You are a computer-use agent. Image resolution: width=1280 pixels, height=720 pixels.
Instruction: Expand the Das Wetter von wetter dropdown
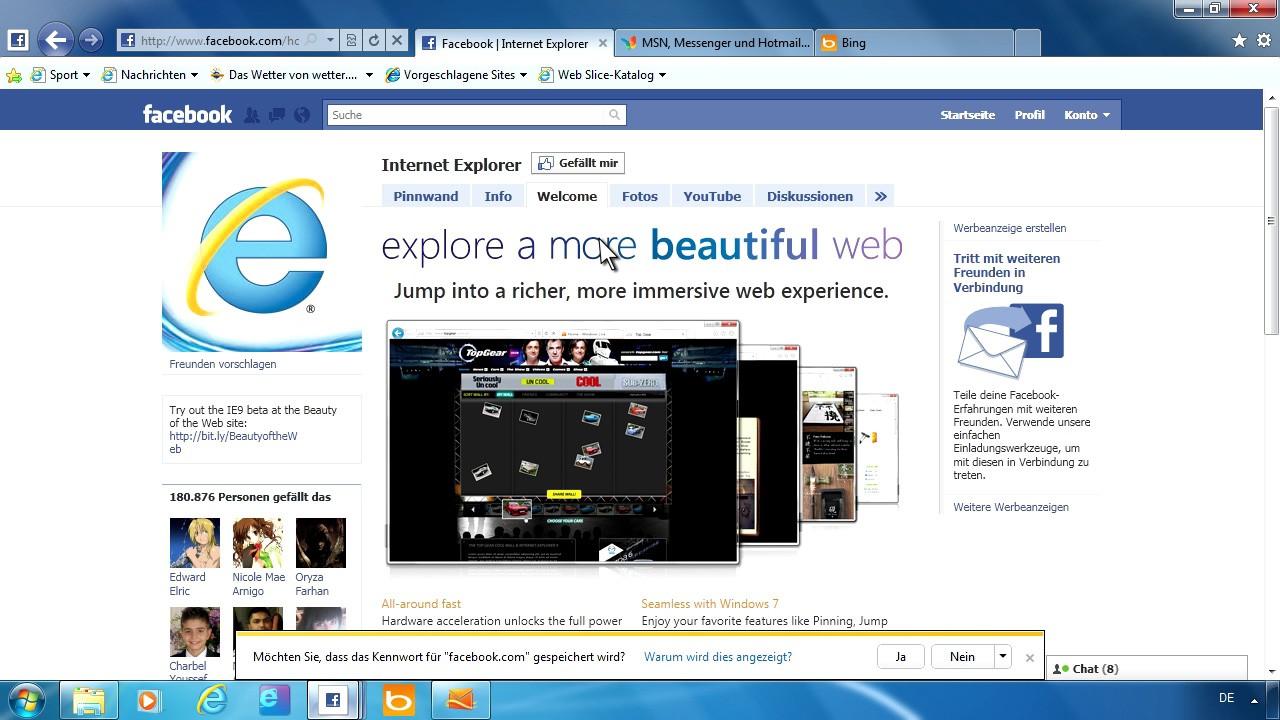[368, 74]
